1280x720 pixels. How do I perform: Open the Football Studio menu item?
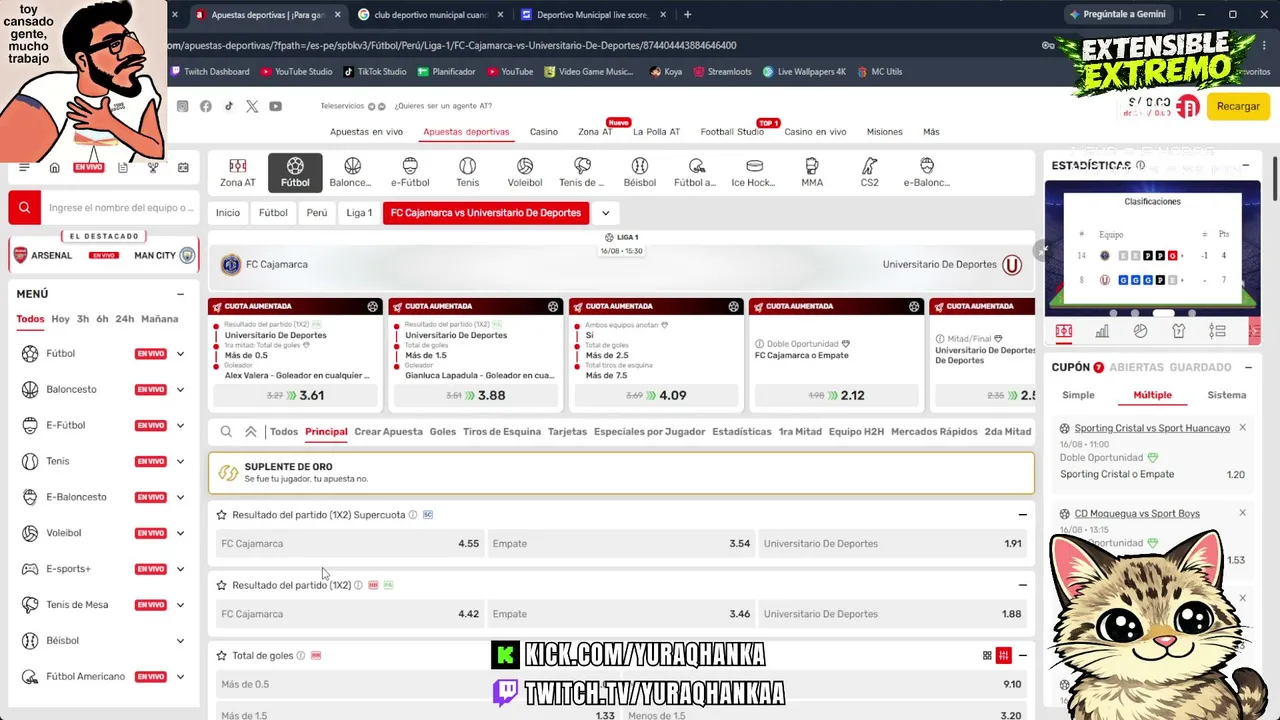coord(732,132)
